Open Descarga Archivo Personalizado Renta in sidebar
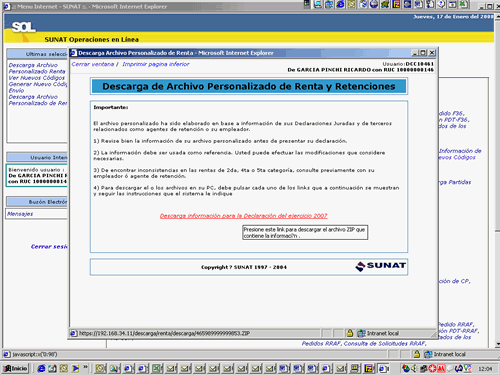Image resolution: width=500 pixels, height=375 pixels. coord(37,68)
